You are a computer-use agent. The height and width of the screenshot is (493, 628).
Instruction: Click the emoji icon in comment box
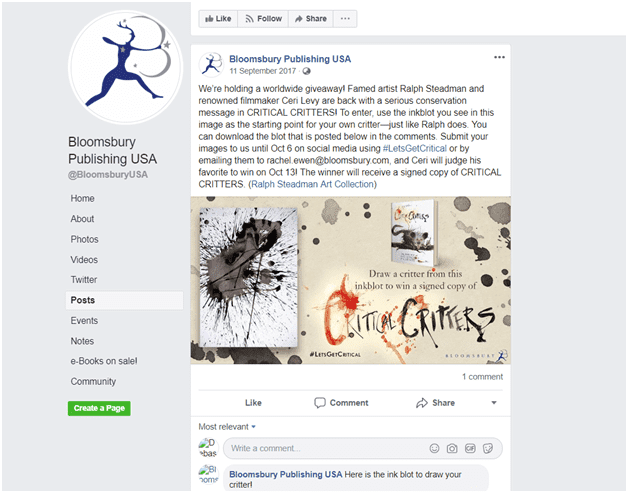tap(434, 448)
